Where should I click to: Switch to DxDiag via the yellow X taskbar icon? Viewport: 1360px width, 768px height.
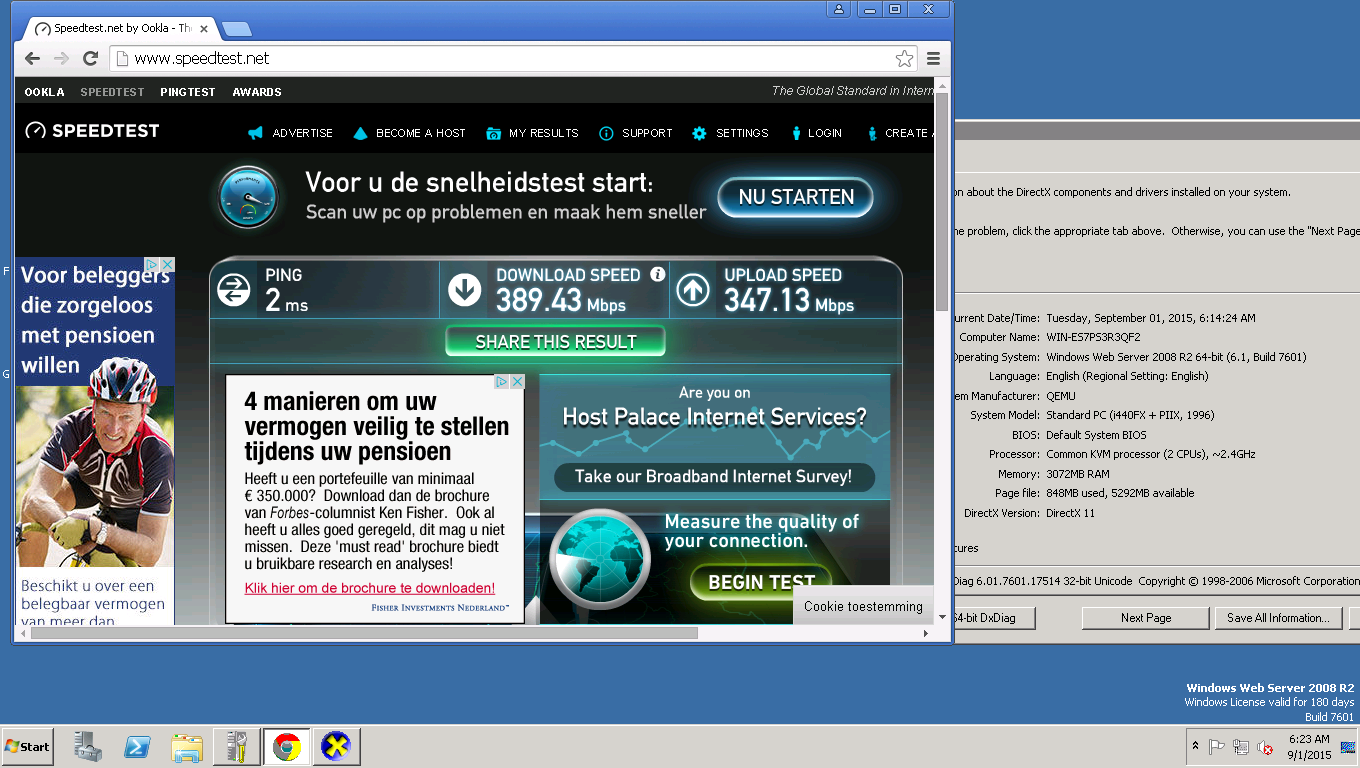tap(337, 746)
